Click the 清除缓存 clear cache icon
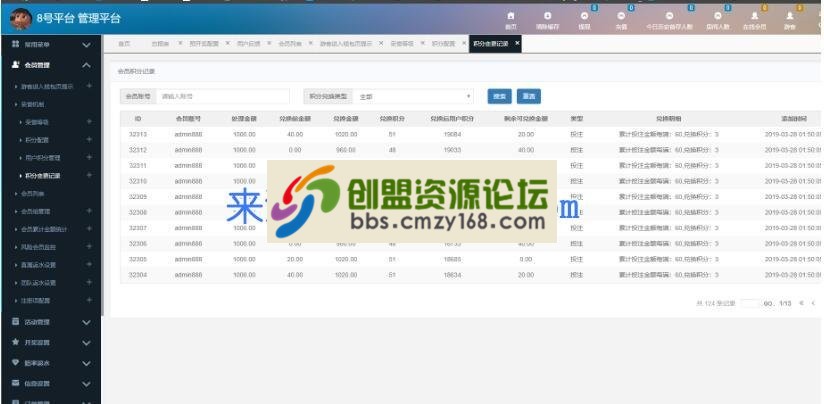 point(548,16)
